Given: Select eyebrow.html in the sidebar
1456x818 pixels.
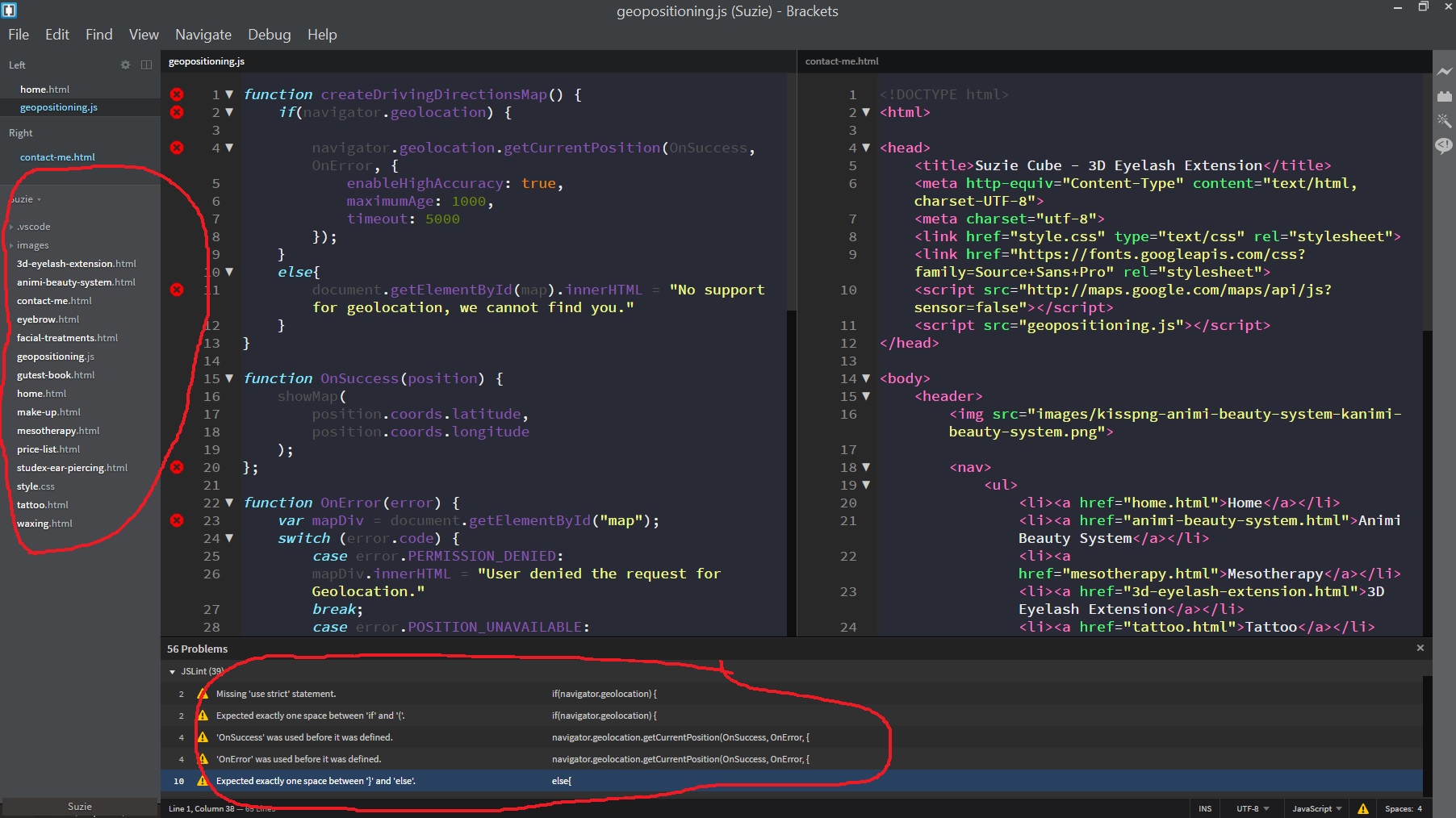Looking at the screenshot, I should pyautogui.click(x=47, y=319).
